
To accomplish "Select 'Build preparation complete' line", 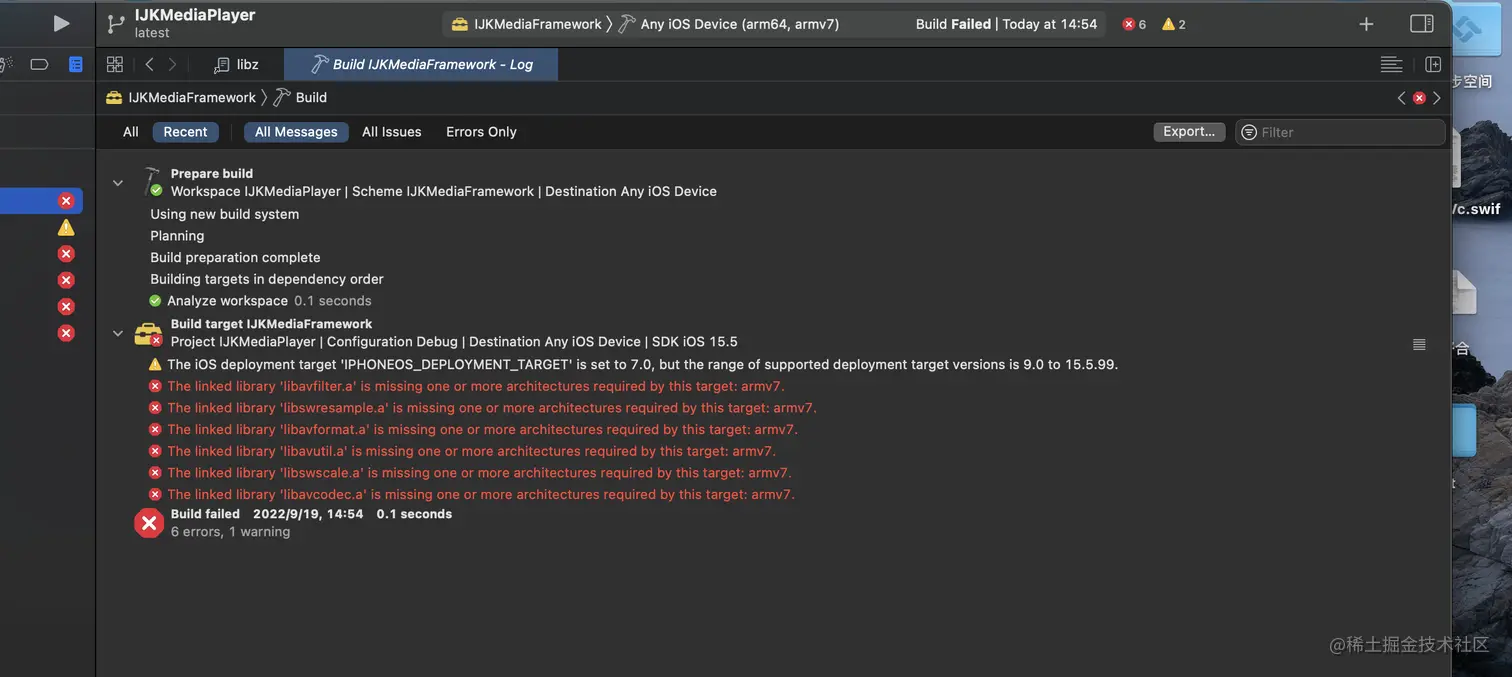I will tap(235, 257).
